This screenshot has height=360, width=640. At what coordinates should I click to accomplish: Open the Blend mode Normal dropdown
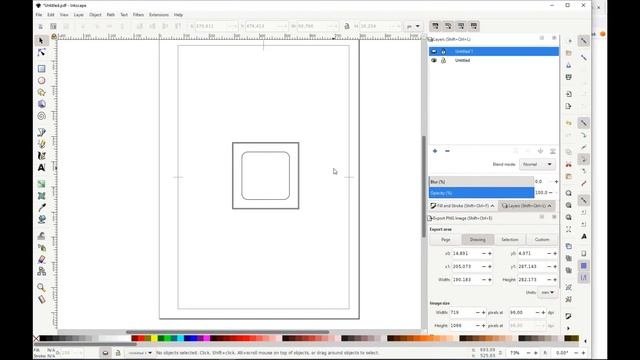coord(537,164)
